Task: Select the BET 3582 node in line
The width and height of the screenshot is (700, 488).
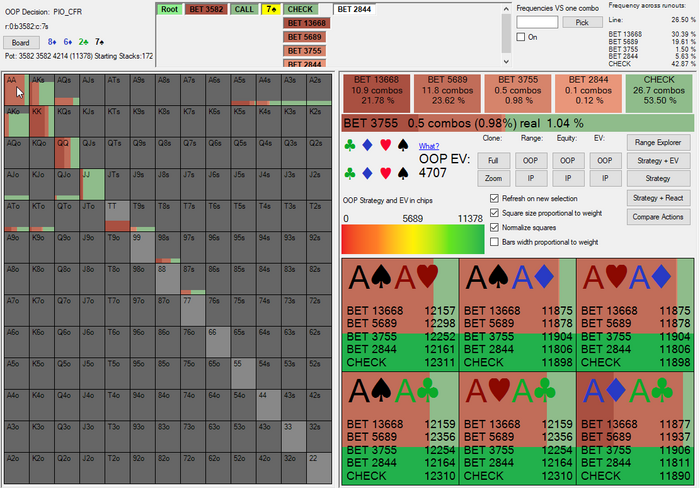Action: [206, 9]
